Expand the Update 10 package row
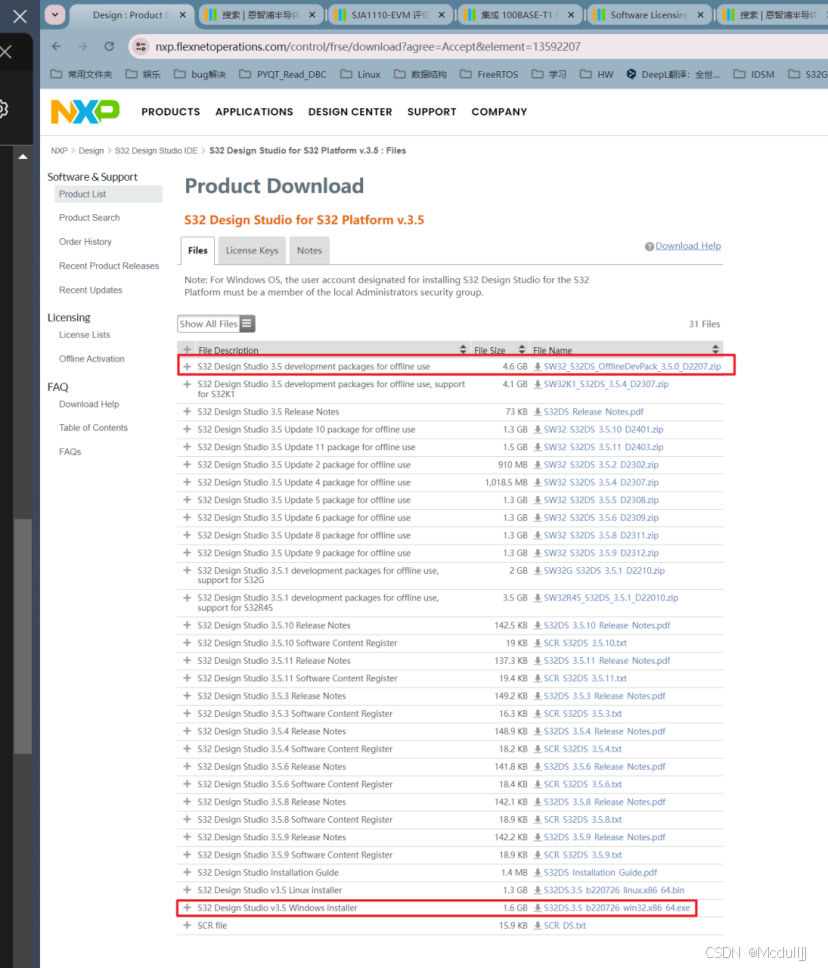The image size is (828, 968). point(187,429)
